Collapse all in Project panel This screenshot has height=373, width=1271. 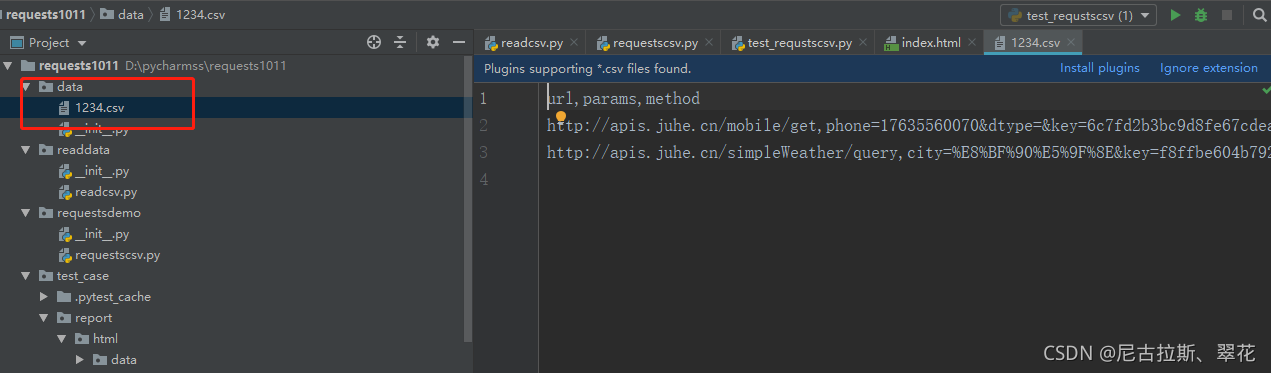400,42
